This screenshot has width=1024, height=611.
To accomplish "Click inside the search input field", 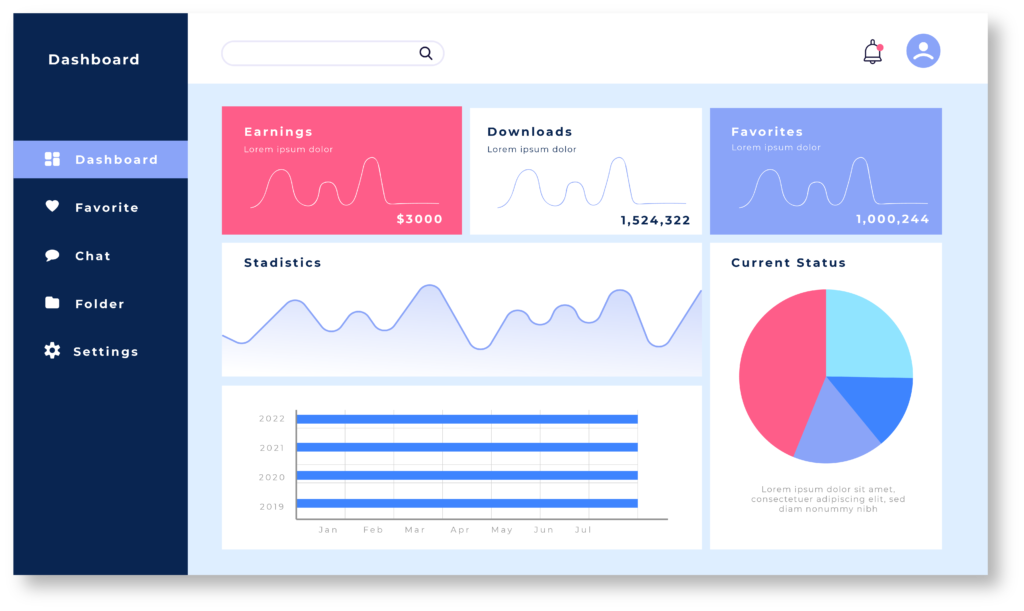I will [x=320, y=53].
